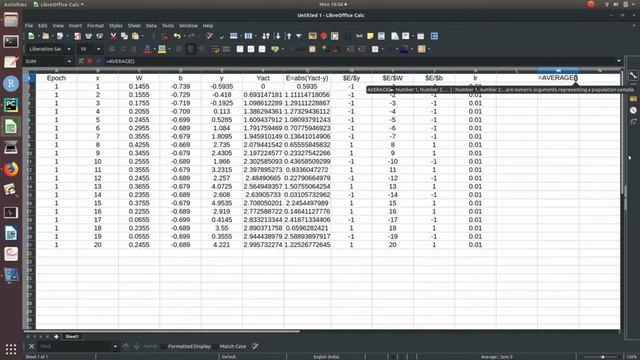The width and height of the screenshot is (640, 360).
Task: Select the Sheet1 tab
Action: pyautogui.click(x=72, y=337)
